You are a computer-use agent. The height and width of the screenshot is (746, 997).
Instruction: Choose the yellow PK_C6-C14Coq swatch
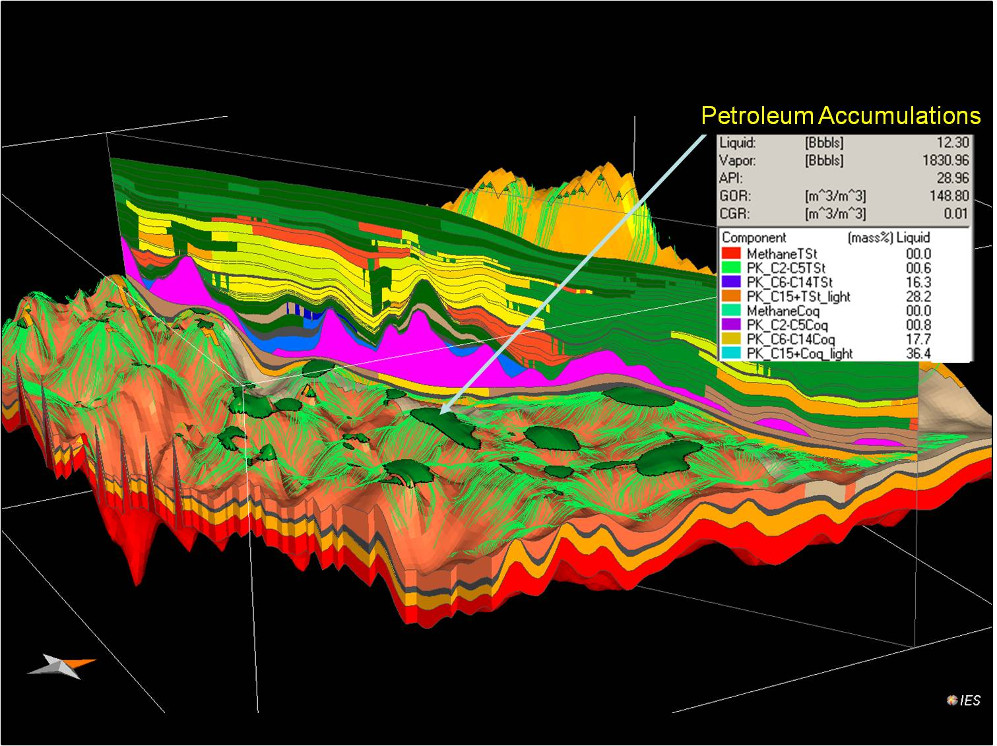[731, 339]
